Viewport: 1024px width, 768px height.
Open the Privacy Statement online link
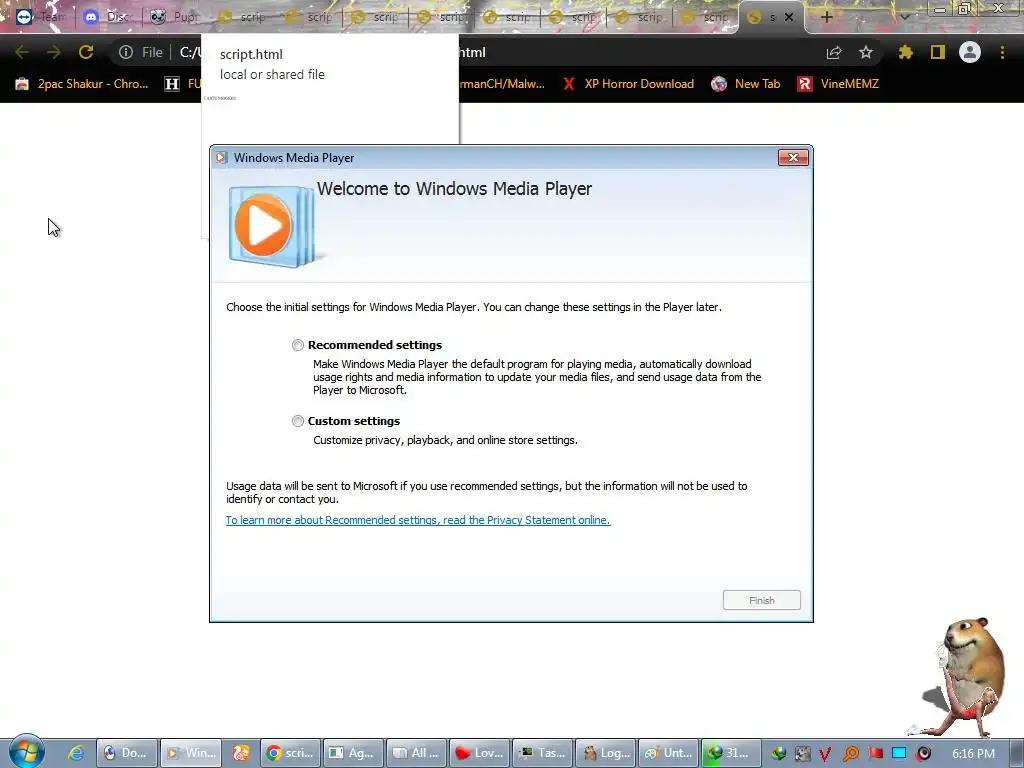[x=418, y=520]
